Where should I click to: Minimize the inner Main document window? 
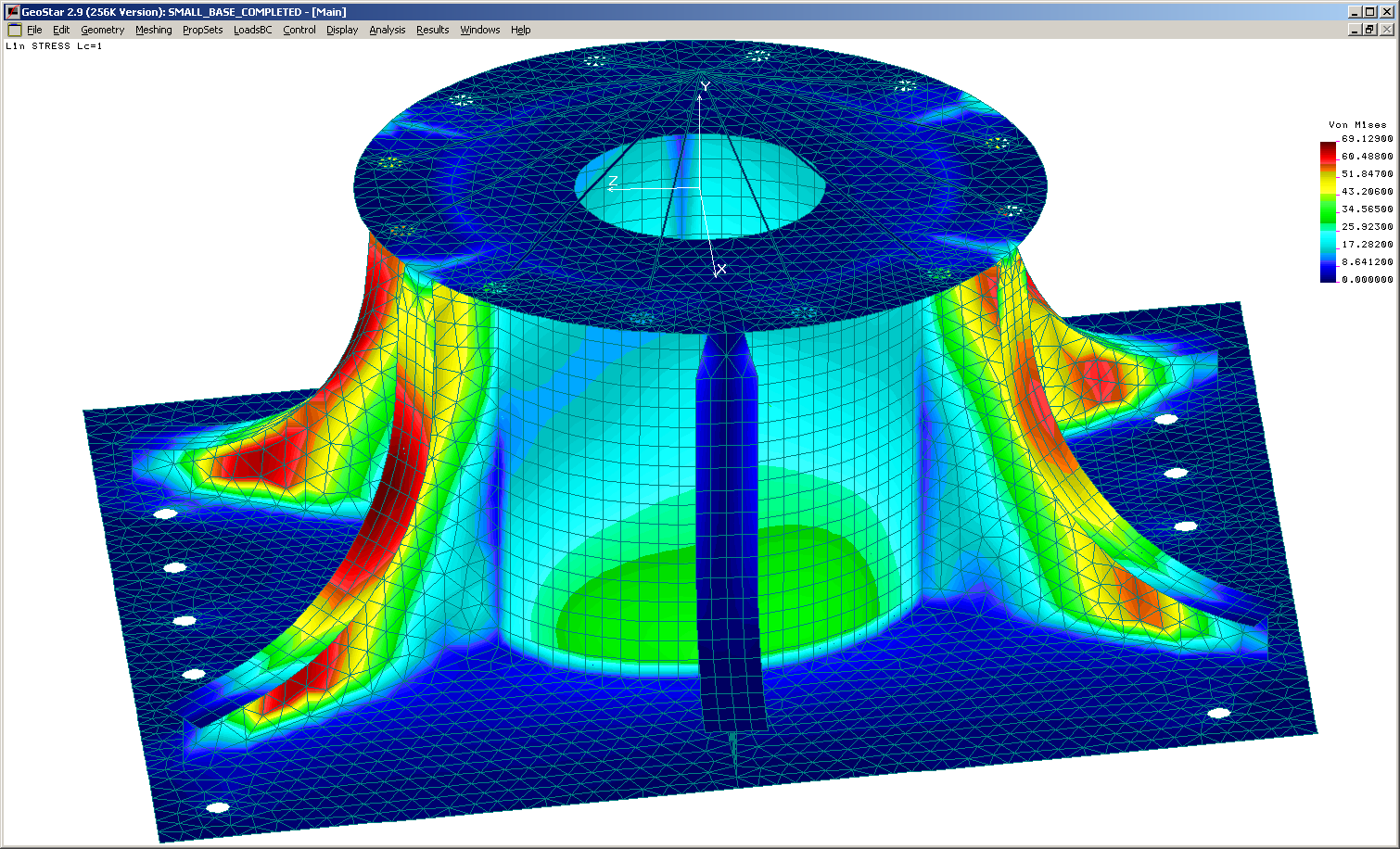(1355, 30)
